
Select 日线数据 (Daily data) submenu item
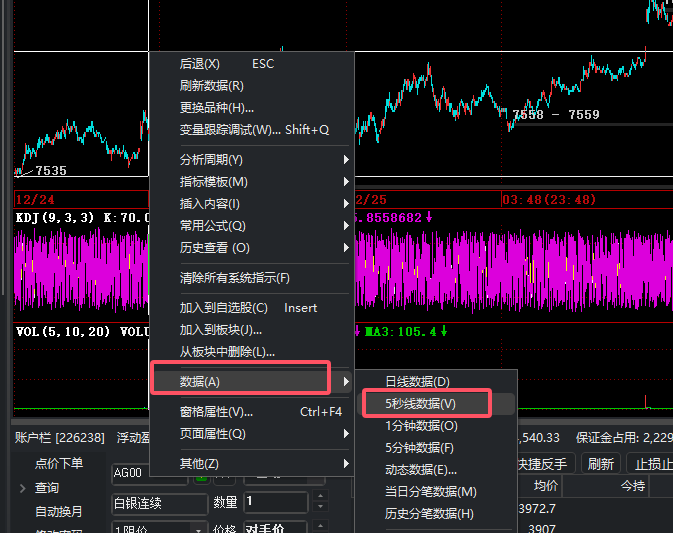click(x=417, y=382)
